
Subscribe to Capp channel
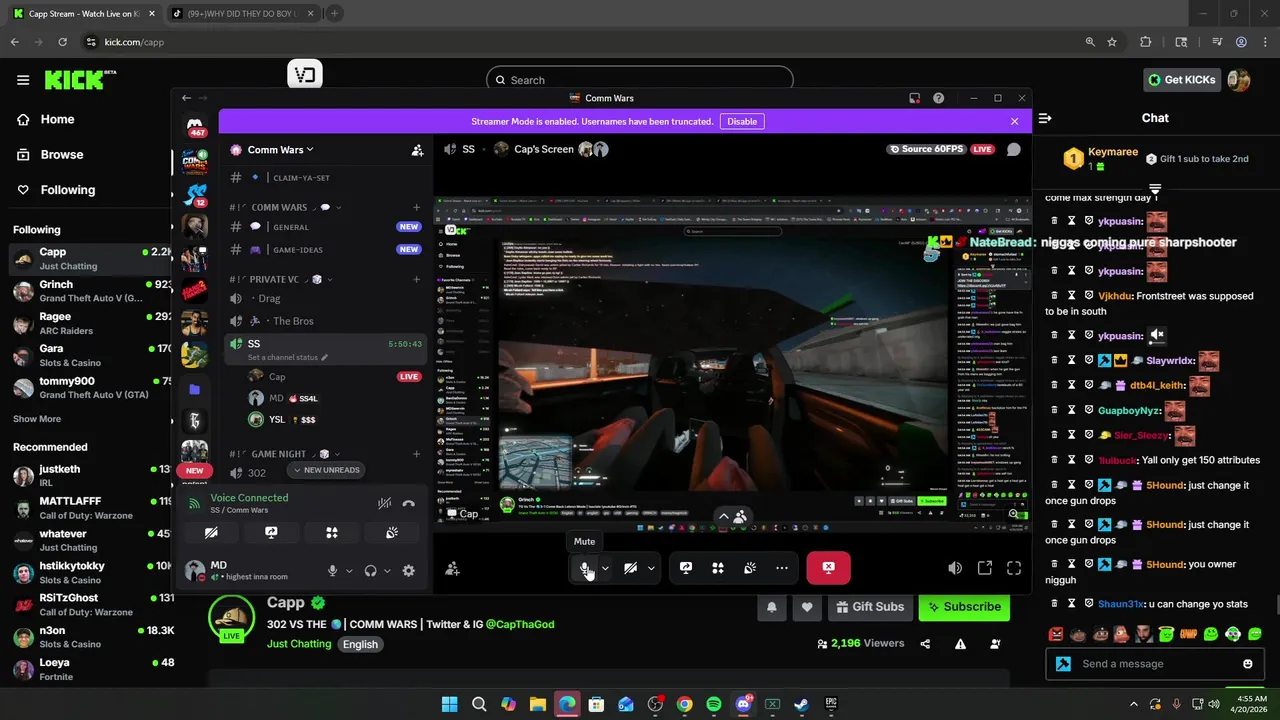[964, 607]
